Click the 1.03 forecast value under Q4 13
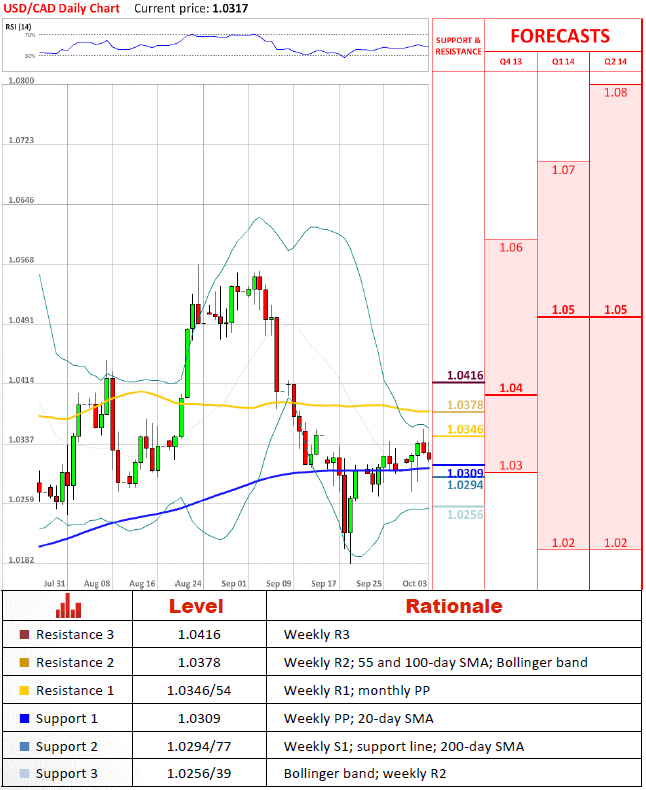 click(510, 466)
